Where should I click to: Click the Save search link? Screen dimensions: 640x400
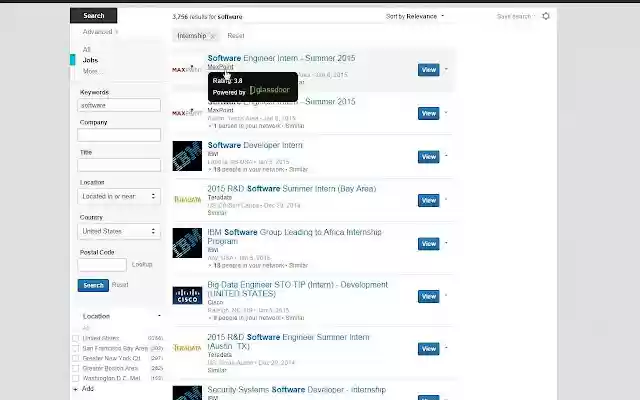[x=514, y=16]
